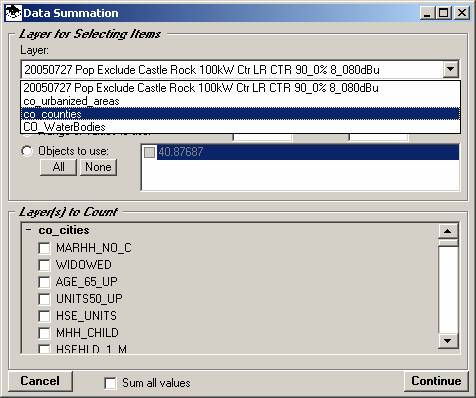Select the Objects to use radio button

[27, 151]
